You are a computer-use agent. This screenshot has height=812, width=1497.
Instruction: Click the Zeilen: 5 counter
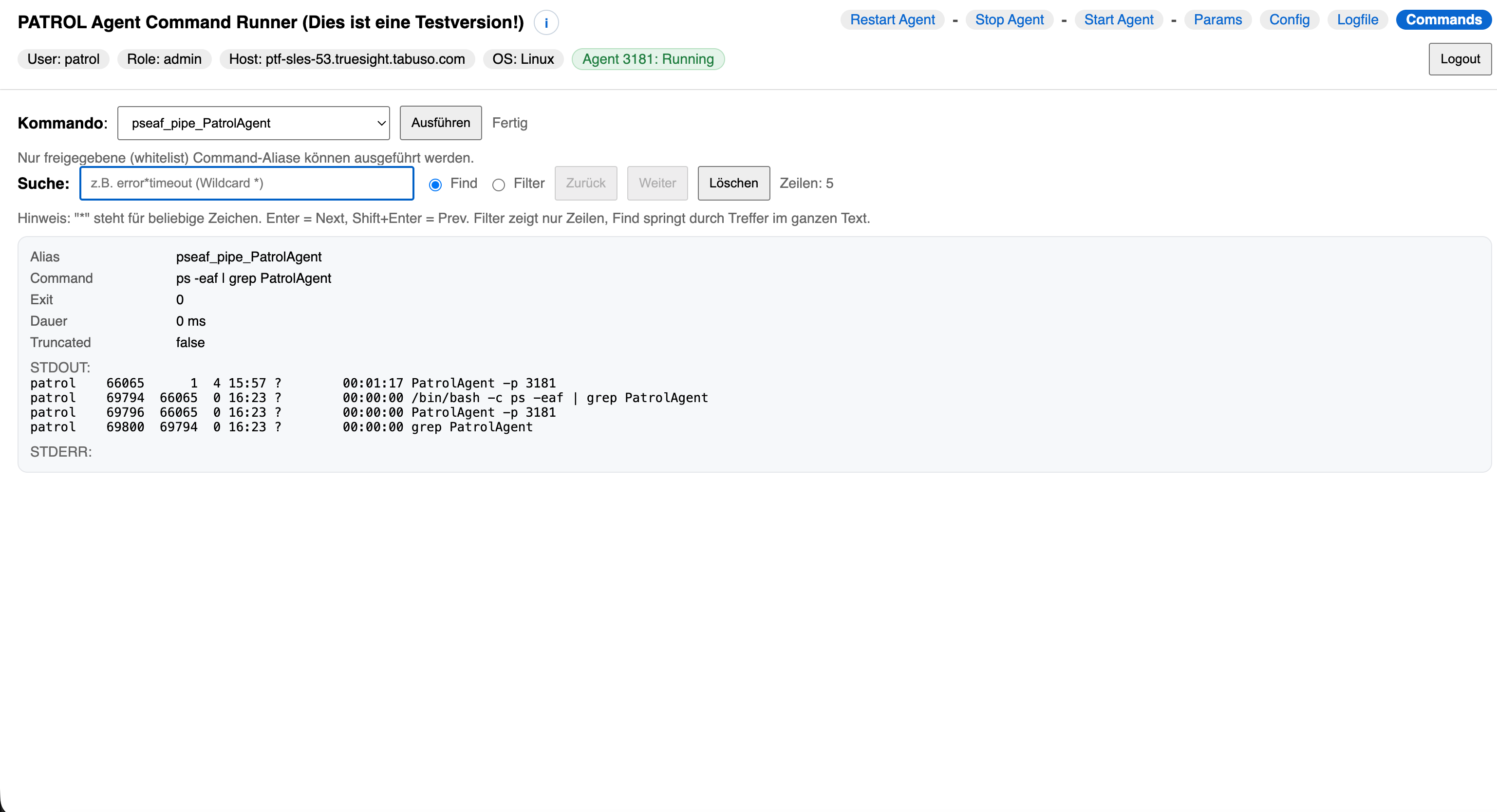[806, 183]
